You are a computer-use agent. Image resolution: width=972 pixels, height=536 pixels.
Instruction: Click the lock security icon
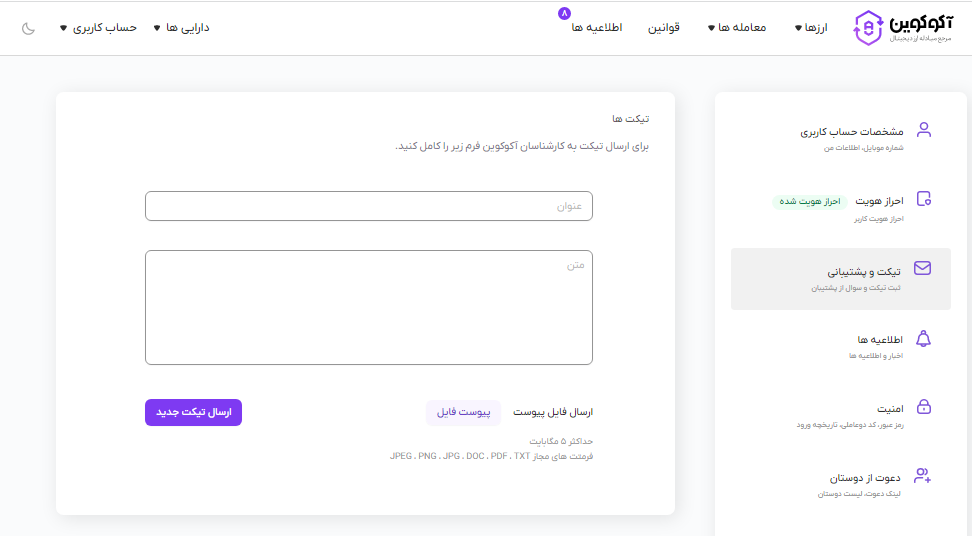923,407
